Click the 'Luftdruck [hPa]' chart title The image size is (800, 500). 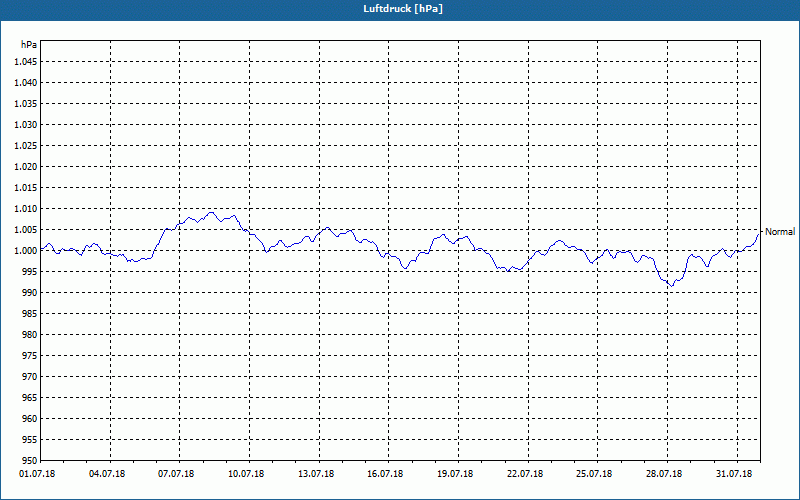[403, 9]
